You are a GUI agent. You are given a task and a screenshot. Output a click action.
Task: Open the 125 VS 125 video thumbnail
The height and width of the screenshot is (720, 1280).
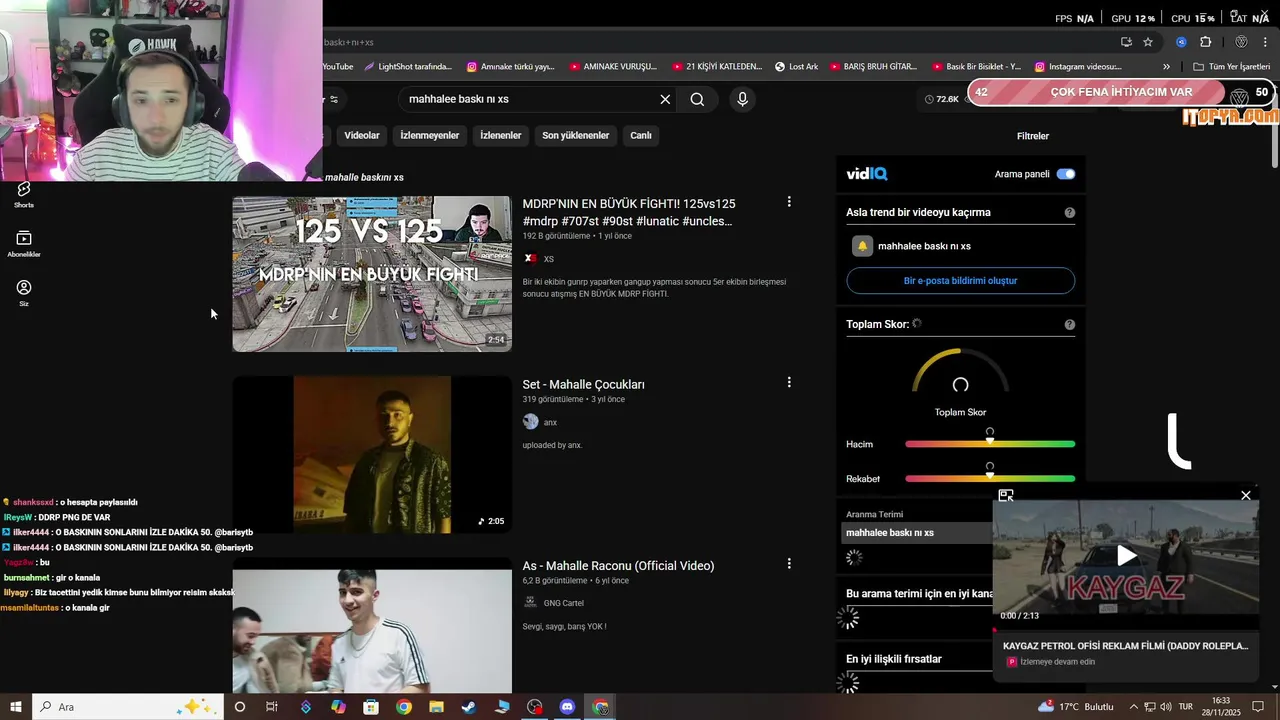coord(372,274)
